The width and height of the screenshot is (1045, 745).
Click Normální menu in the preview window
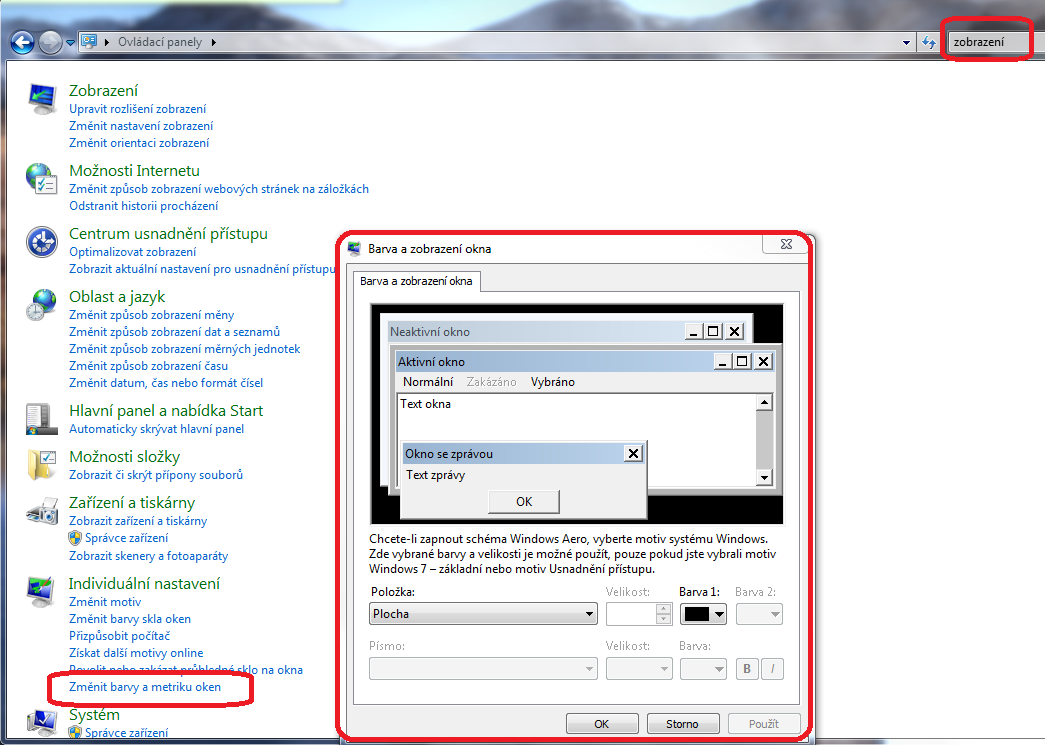[x=428, y=382]
